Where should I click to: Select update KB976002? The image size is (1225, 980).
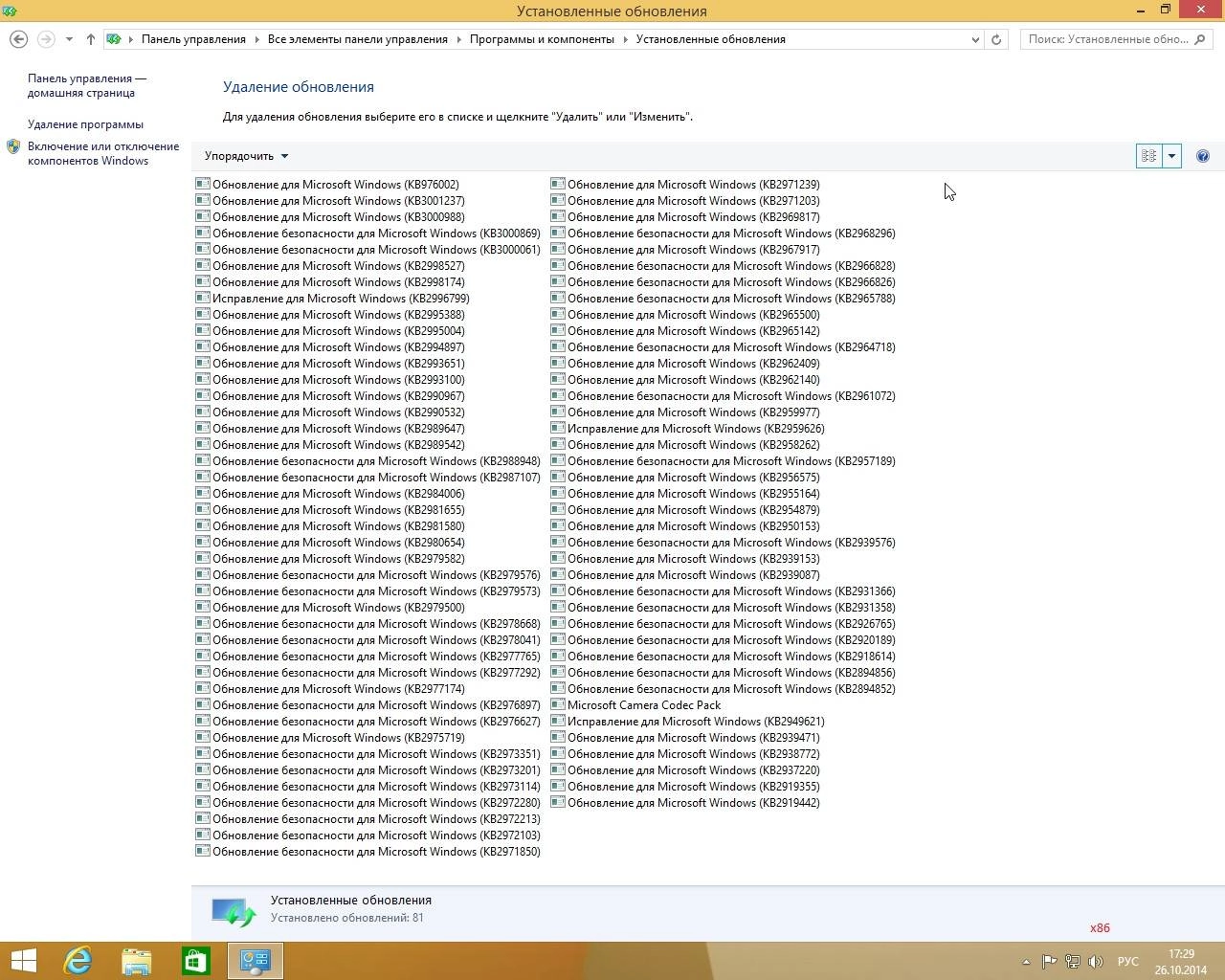(327, 185)
